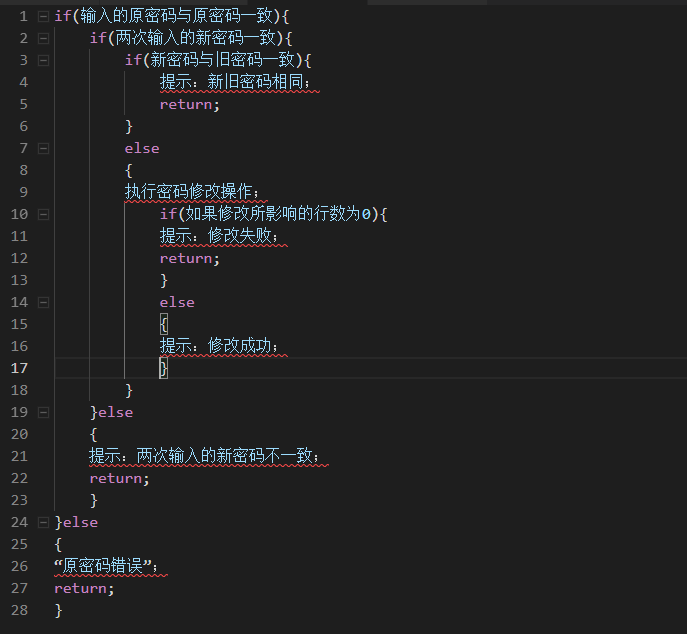This screenshot has height=634, width=687.
Task: Click closing brace on line 6
Action: point(129,127)
